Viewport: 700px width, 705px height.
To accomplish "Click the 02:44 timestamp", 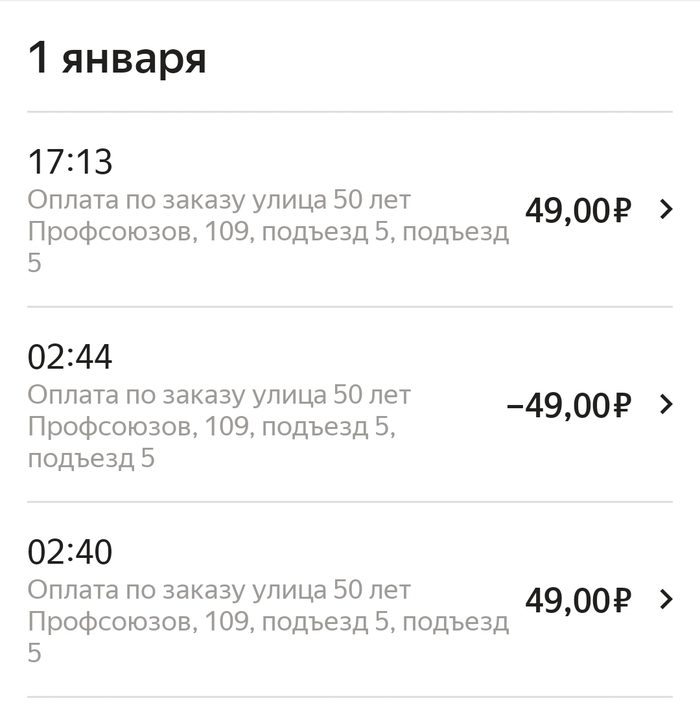I will coord(70,357).
